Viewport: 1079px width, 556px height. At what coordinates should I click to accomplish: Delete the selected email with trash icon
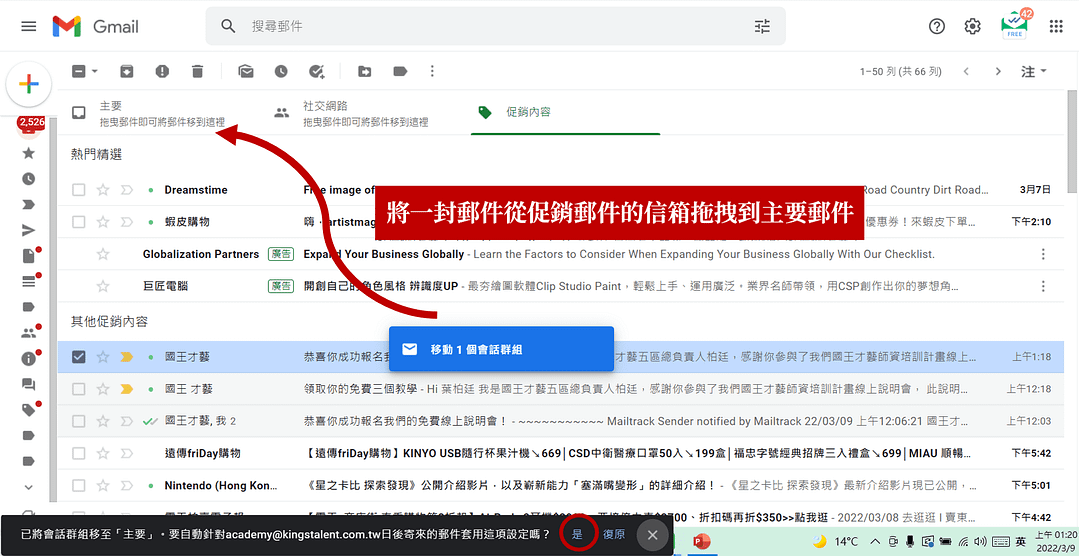click(197, 71)
